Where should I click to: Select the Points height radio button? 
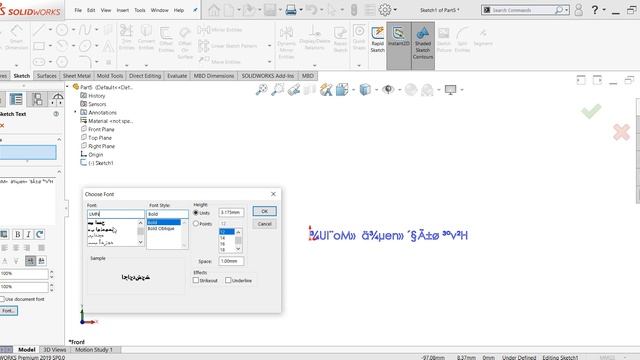[x=196, y=224]
